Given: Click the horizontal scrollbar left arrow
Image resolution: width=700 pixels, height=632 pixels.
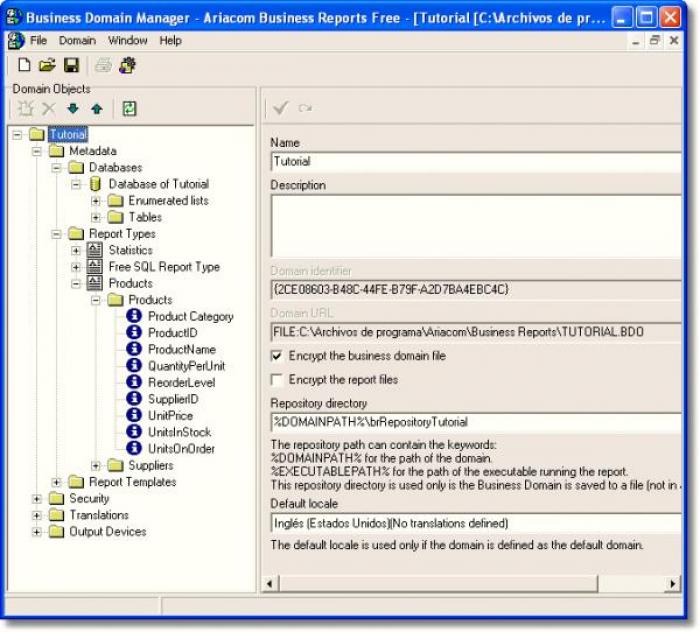Looking at the screenshot, I should [270, 583].
